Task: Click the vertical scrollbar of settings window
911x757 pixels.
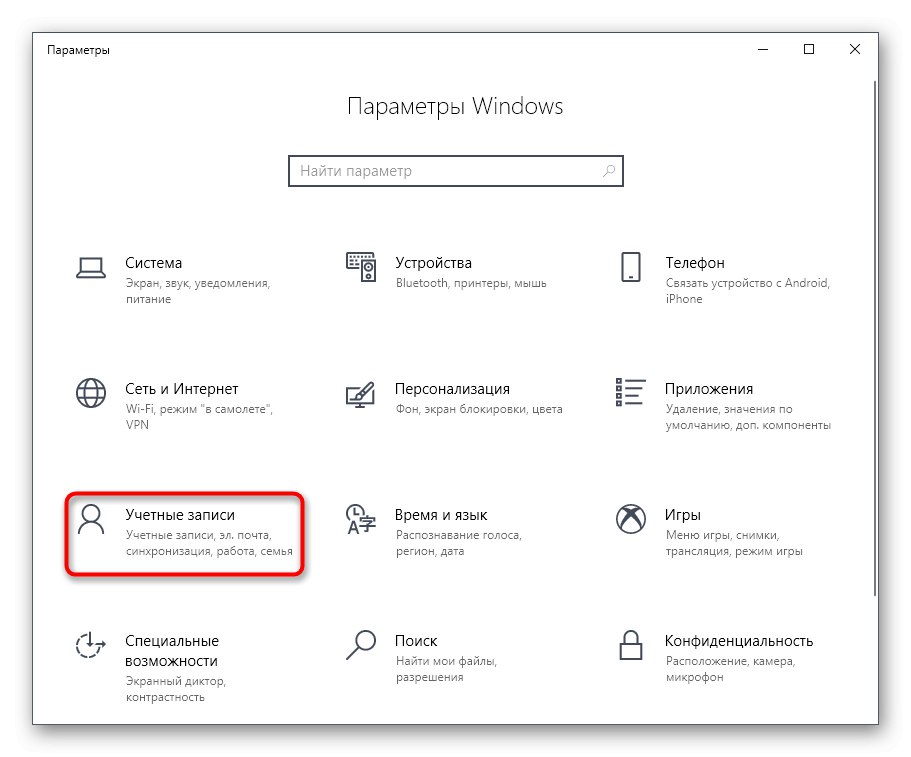Action: [875, 338]
